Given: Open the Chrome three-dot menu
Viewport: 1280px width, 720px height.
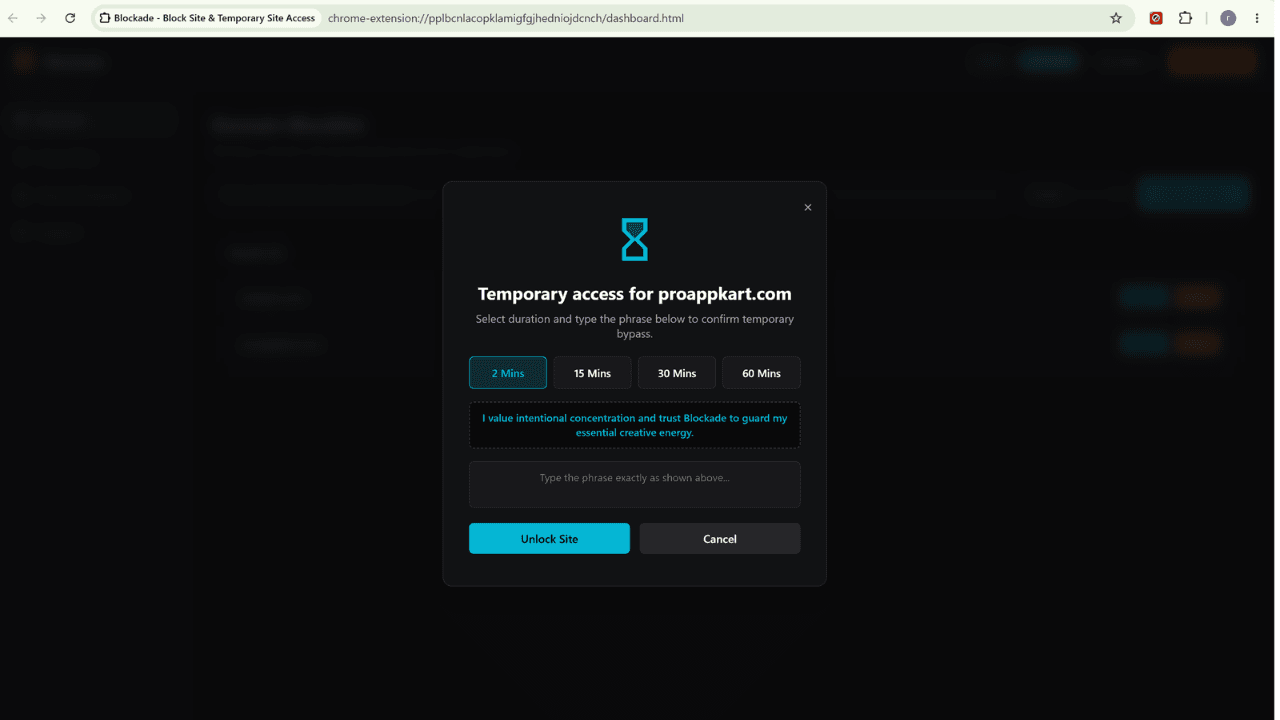Looking at the screenshot, I should click(x=1257, y=18).
